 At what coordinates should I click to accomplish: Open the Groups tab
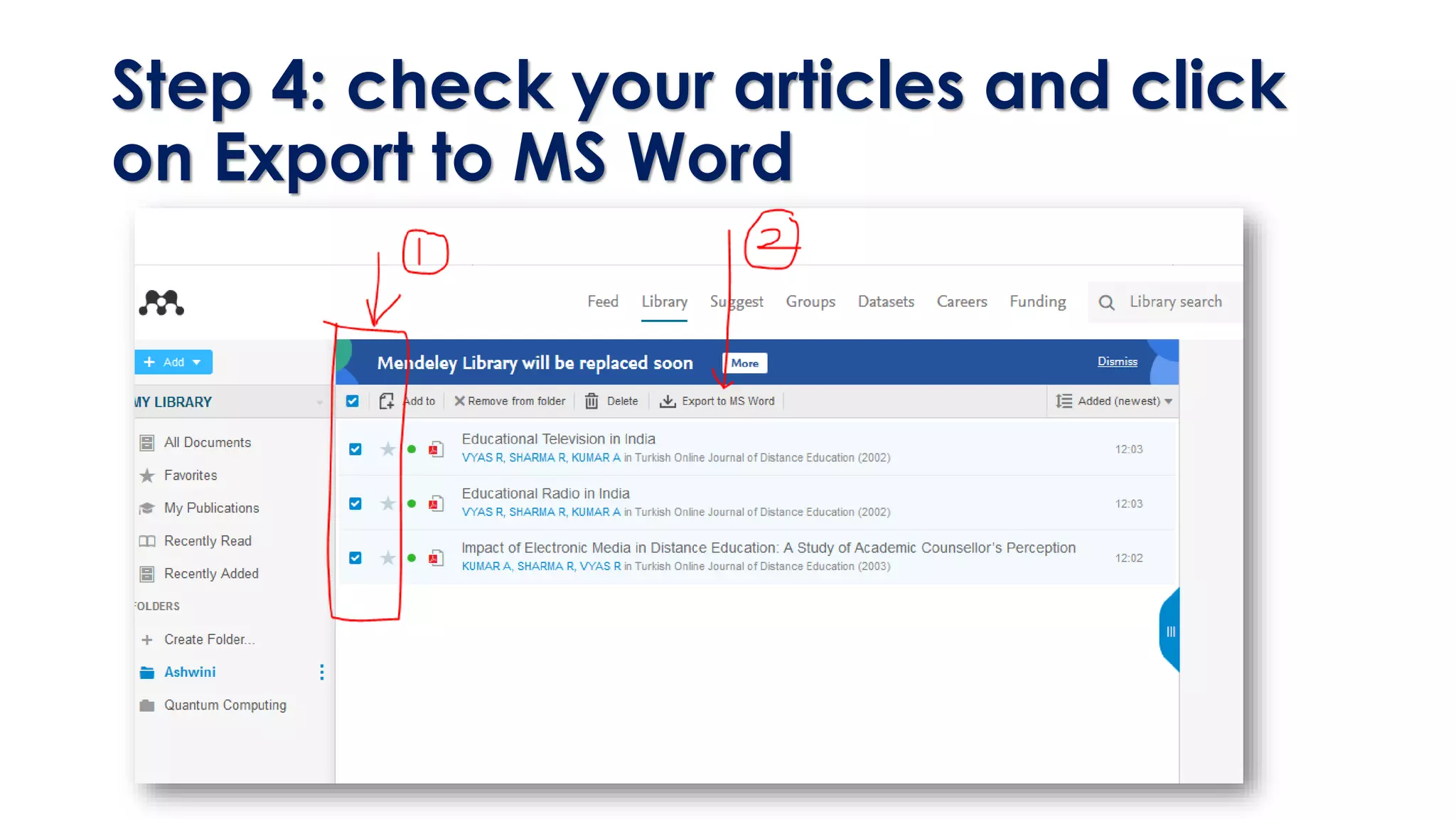click(x=810, y=301)
